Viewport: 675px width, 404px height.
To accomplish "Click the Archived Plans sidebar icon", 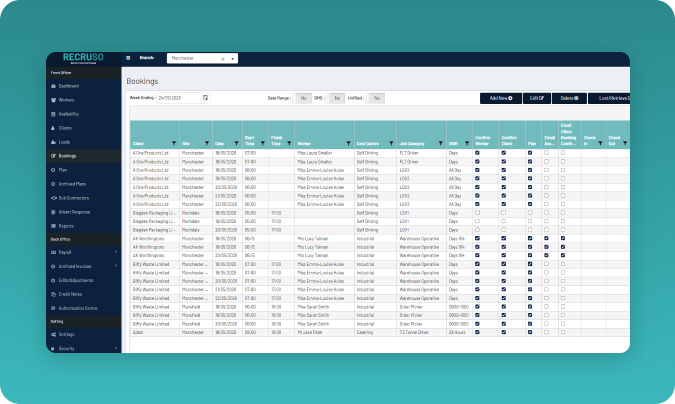I will (x=53, y=184).
